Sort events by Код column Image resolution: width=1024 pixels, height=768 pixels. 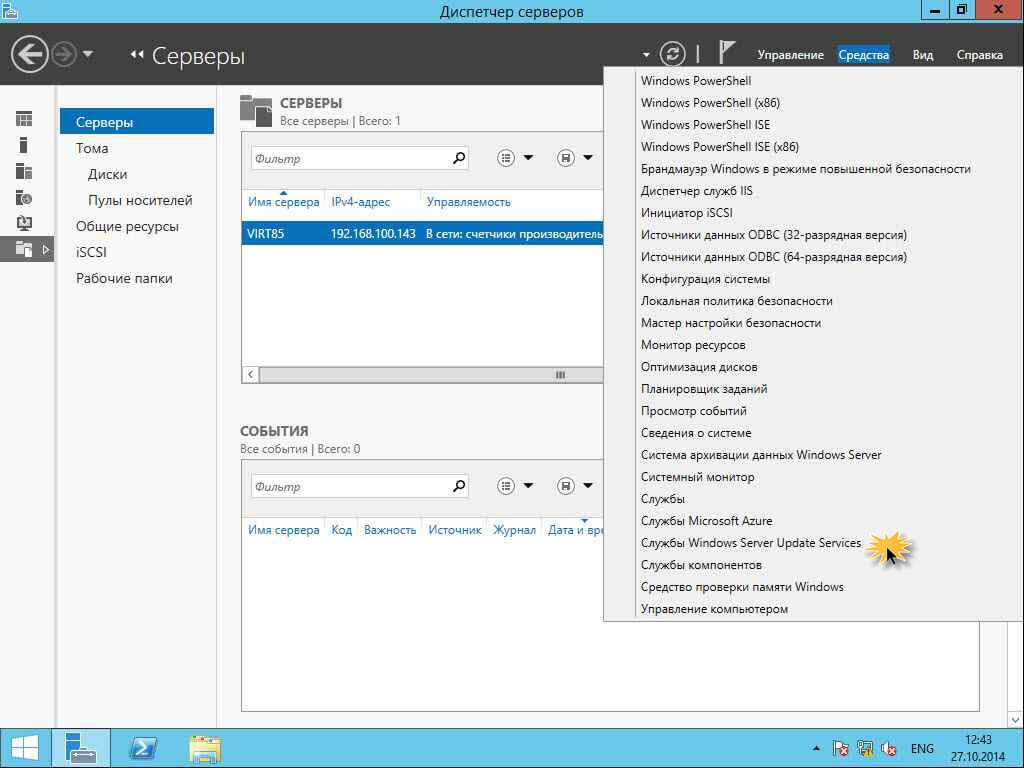click(x=342, y=530)
